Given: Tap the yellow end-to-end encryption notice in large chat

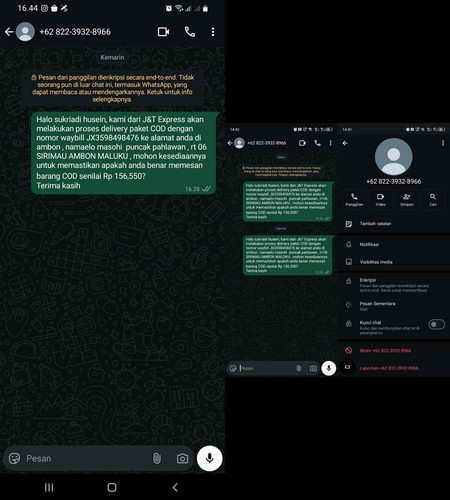Looking at the screenshot, I should (x=113, y=88).
